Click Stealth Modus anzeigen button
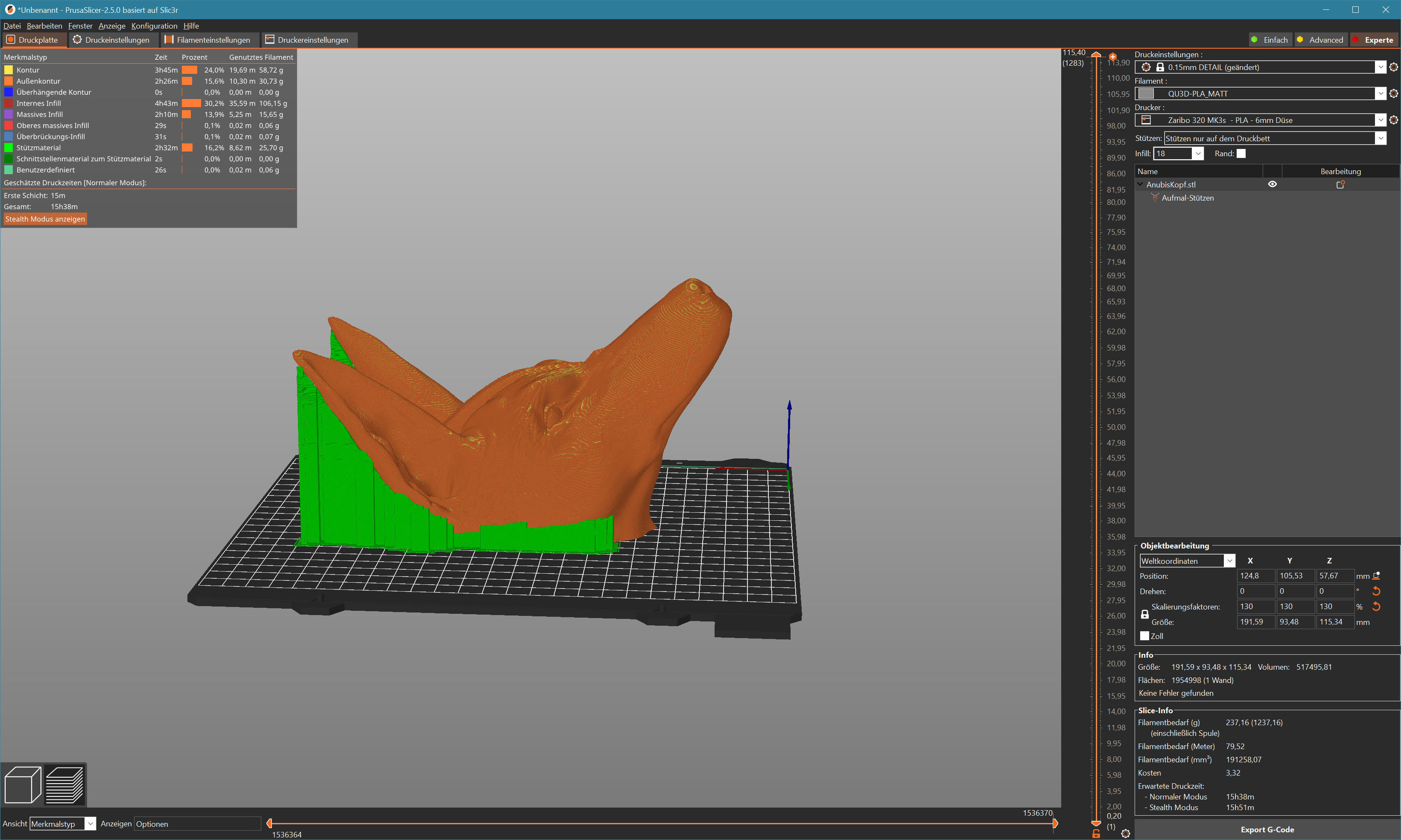 pos(45,219)
